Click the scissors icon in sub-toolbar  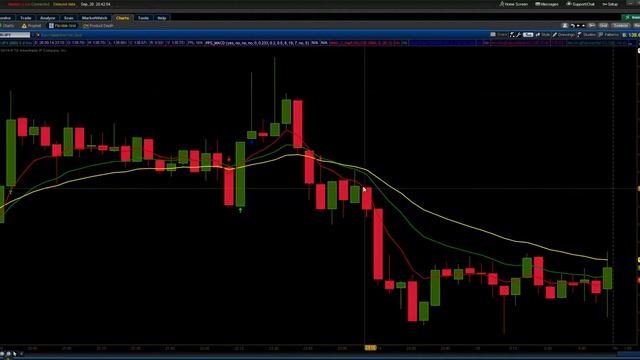[592, 26]
